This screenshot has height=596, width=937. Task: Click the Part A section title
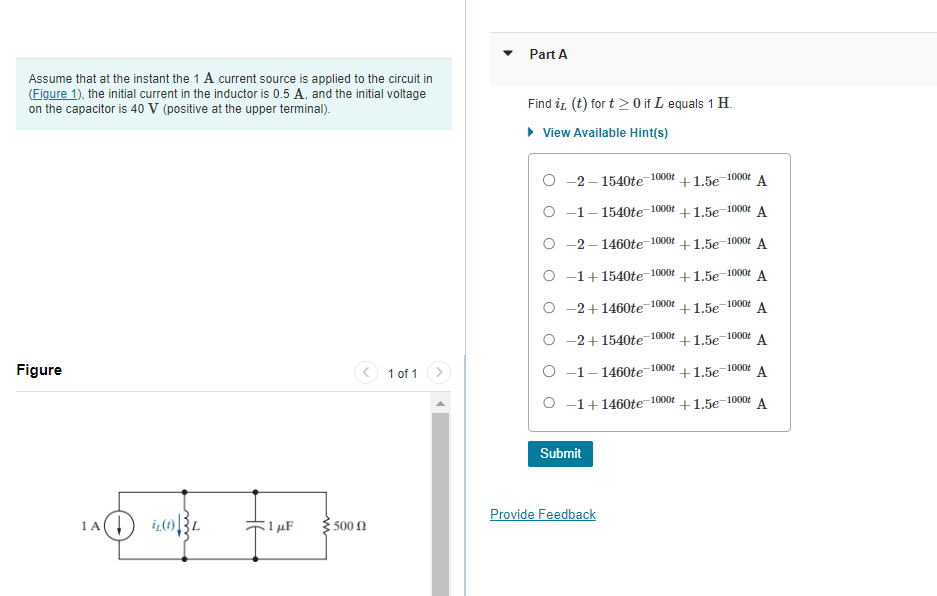[548, 55]
